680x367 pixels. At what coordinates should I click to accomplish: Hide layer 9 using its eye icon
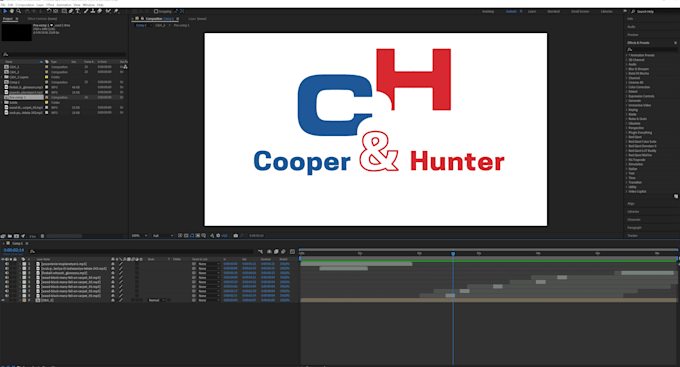coord(3,300)
